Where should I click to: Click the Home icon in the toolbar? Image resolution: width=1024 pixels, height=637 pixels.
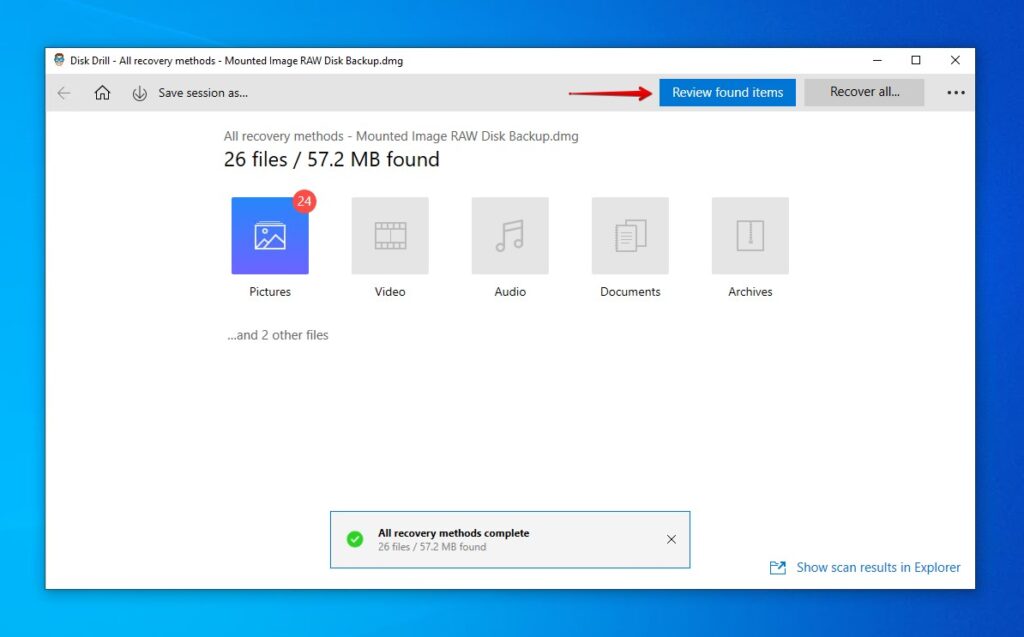coord(101,93)
